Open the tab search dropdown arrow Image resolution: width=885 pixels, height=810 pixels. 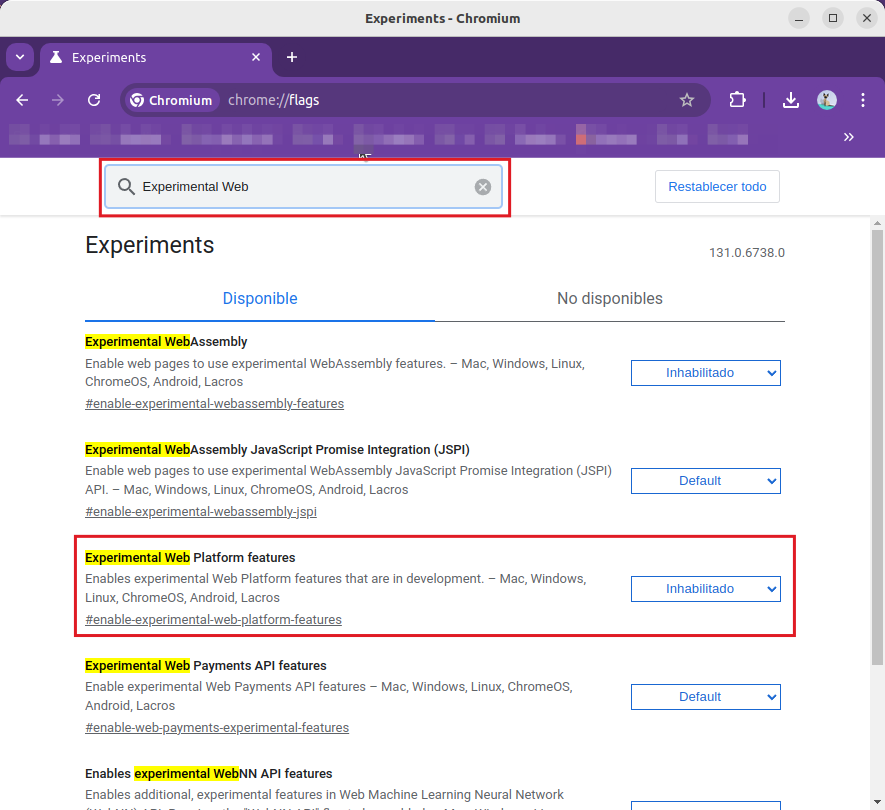coord(20,58)
